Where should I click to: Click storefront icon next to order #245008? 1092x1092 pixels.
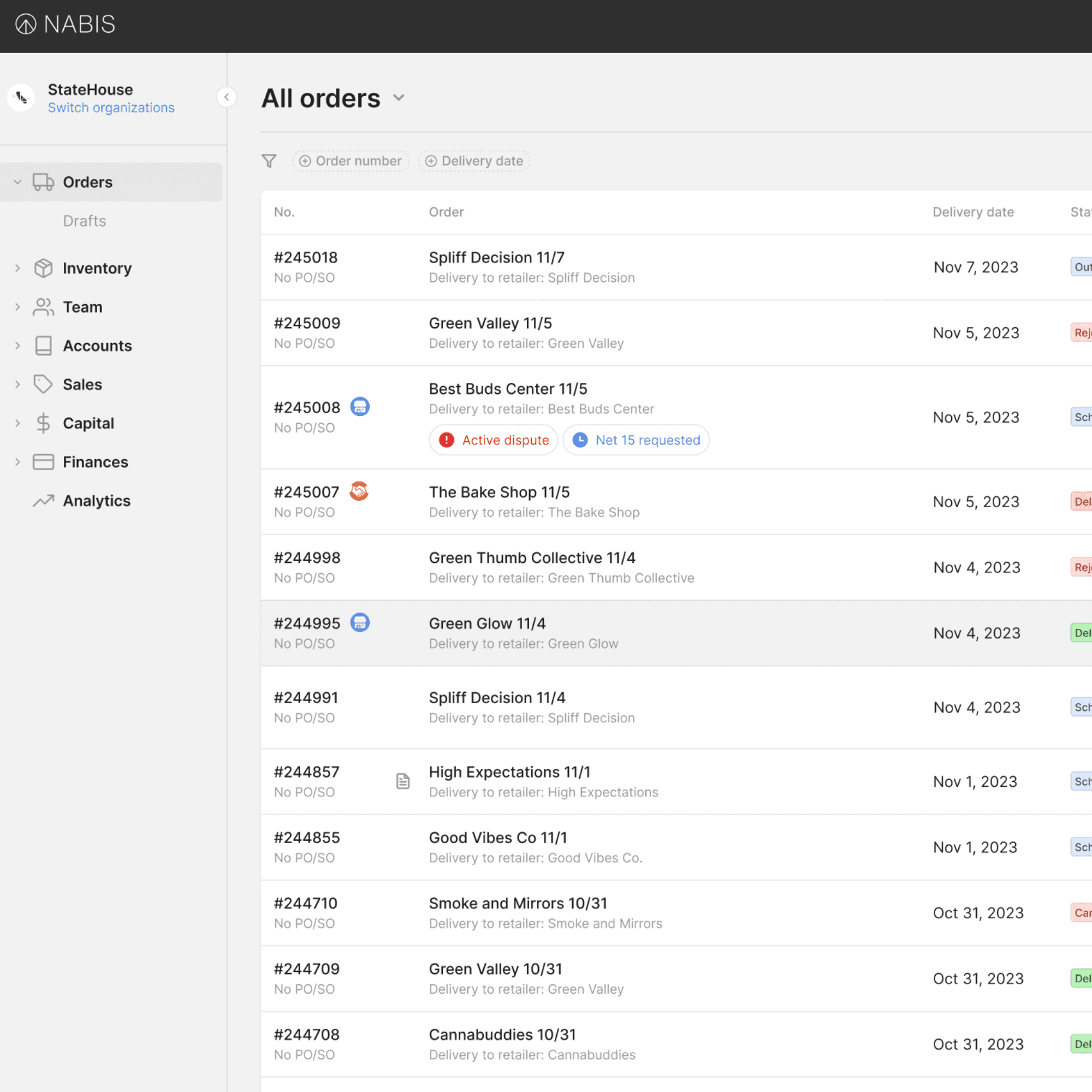(x=360, y=407)
